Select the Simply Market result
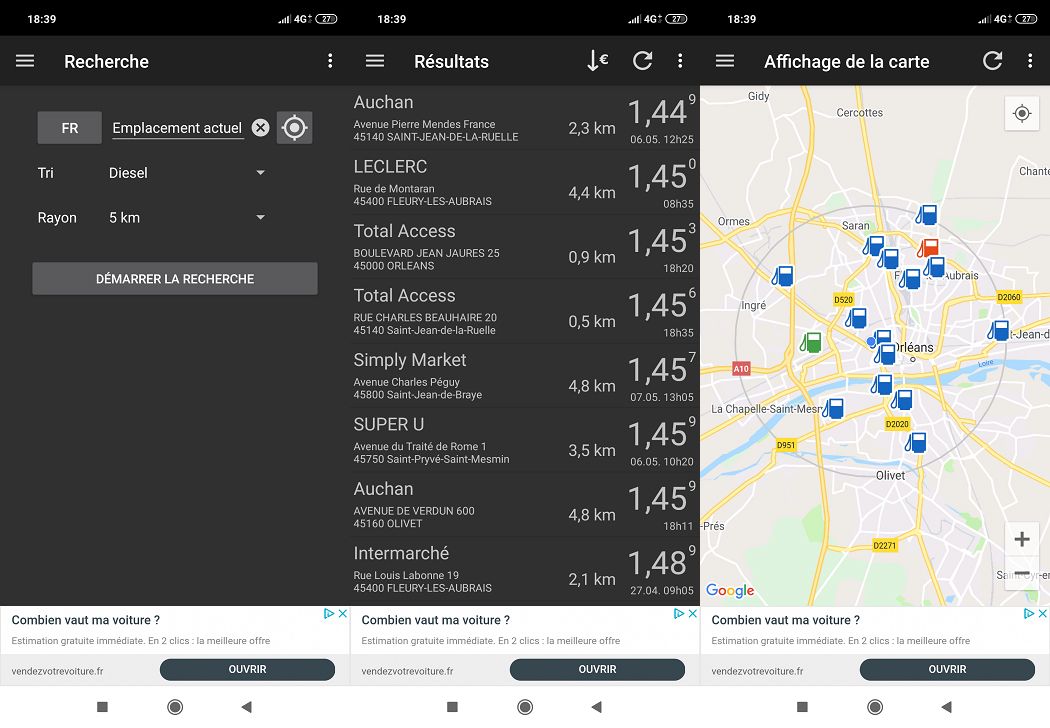This screenshot has height=728, width=1050. pyautogui.click(x=525, y=376)
